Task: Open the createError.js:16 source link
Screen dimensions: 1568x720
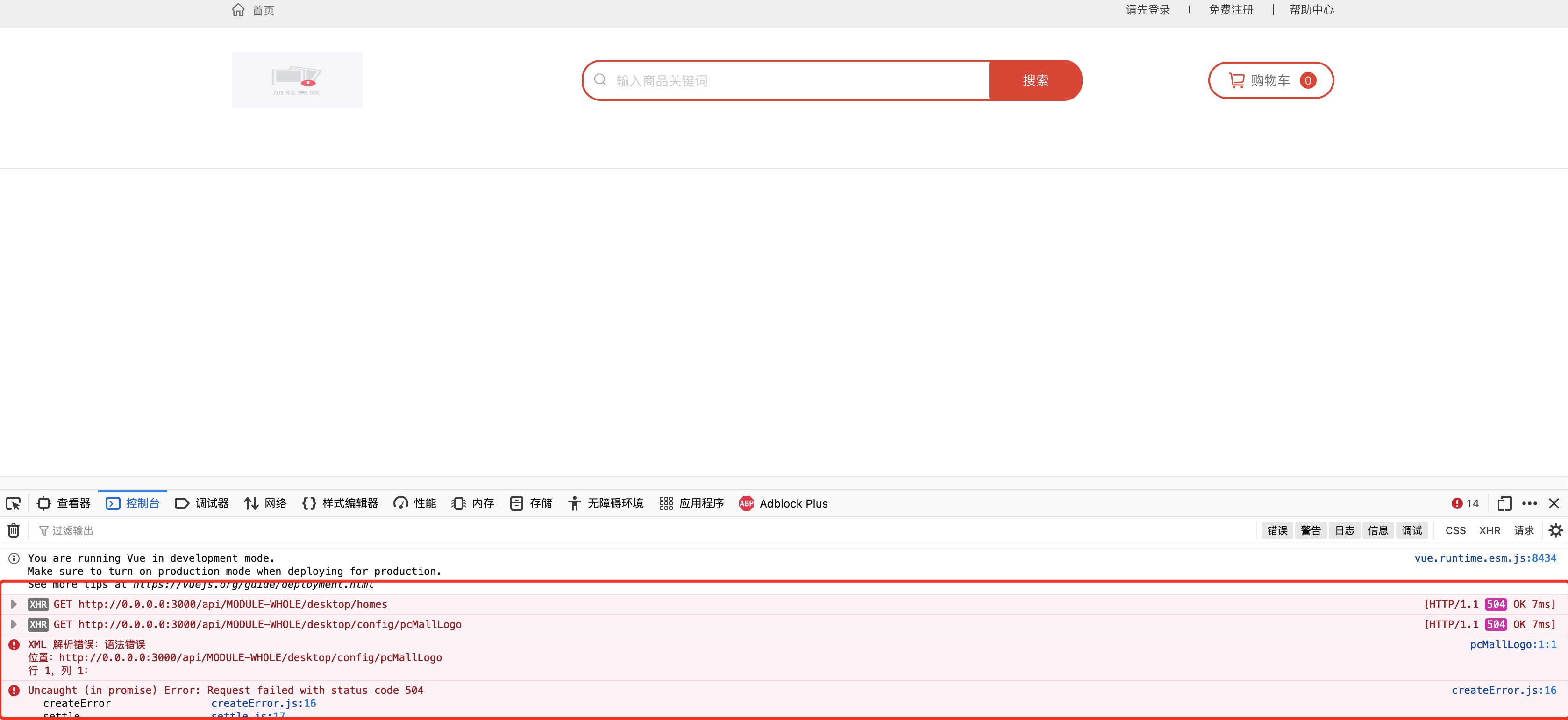Action: (x=1504, y=690)
